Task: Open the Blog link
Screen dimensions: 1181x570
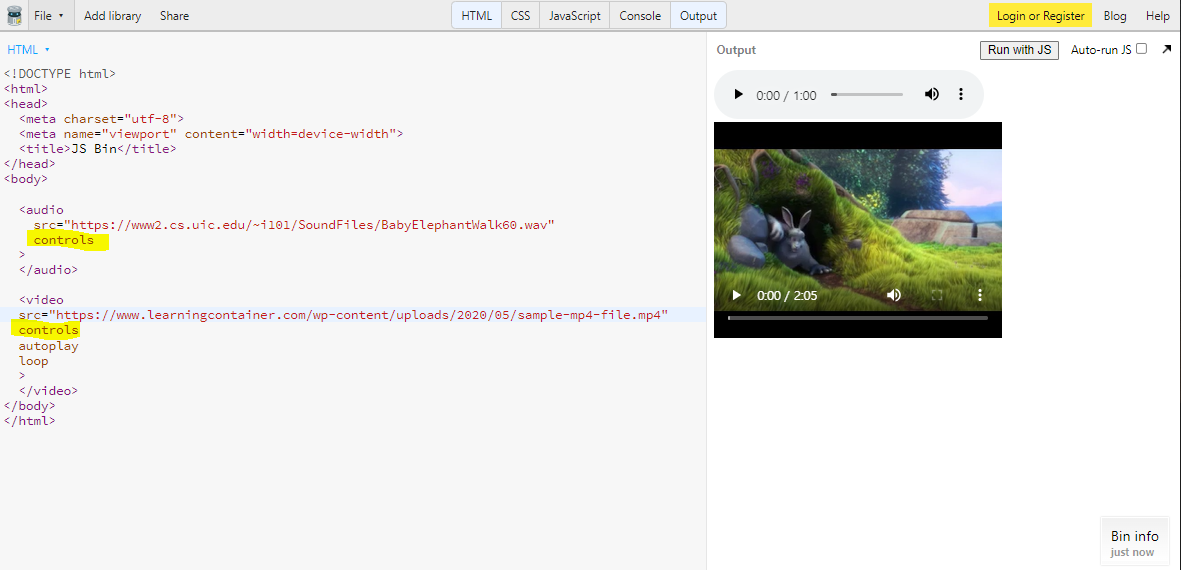Action: coord(1115,16)
